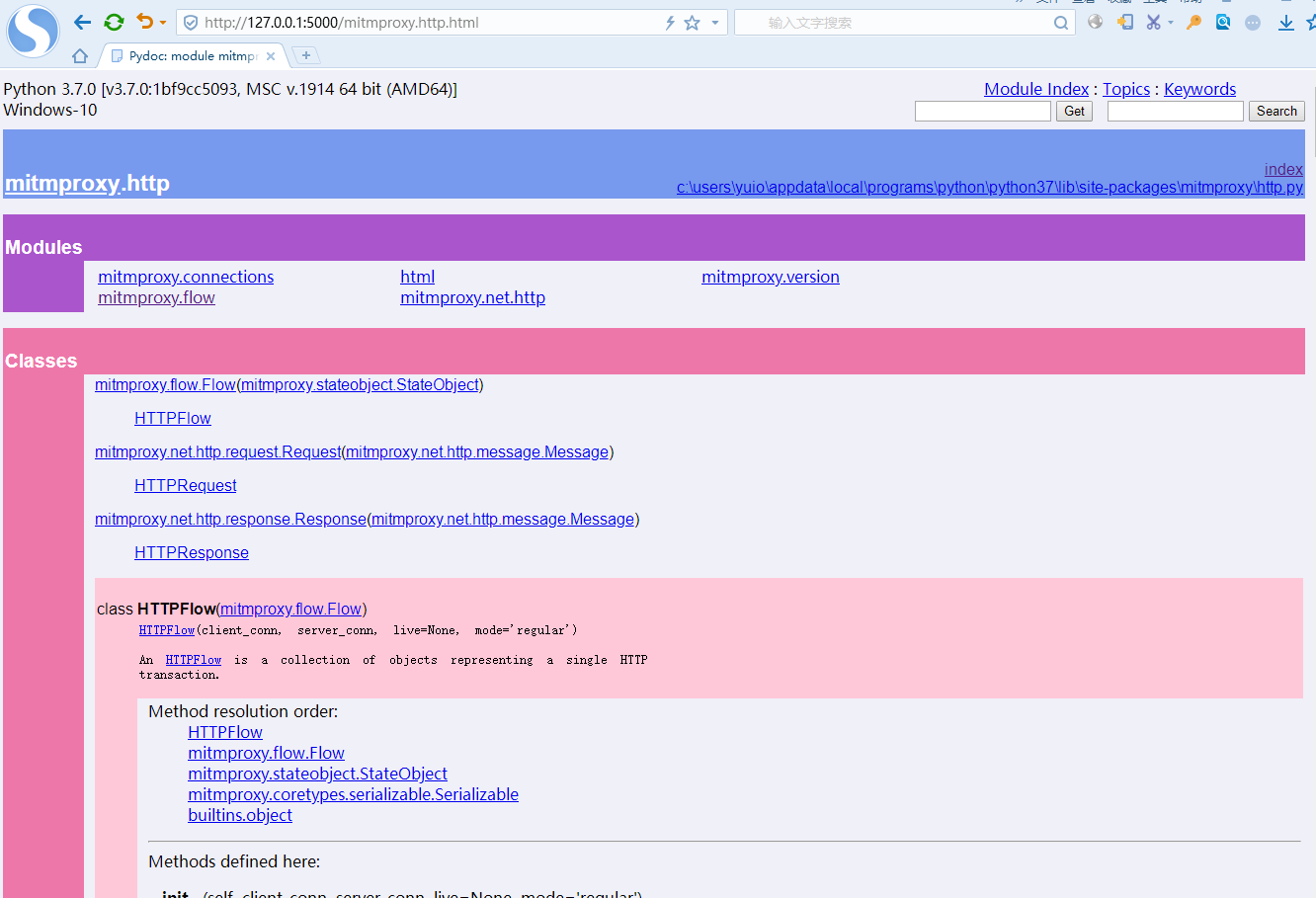Click the address bar URL field
Screen dimensions: 1316x898
pos(425,23)
